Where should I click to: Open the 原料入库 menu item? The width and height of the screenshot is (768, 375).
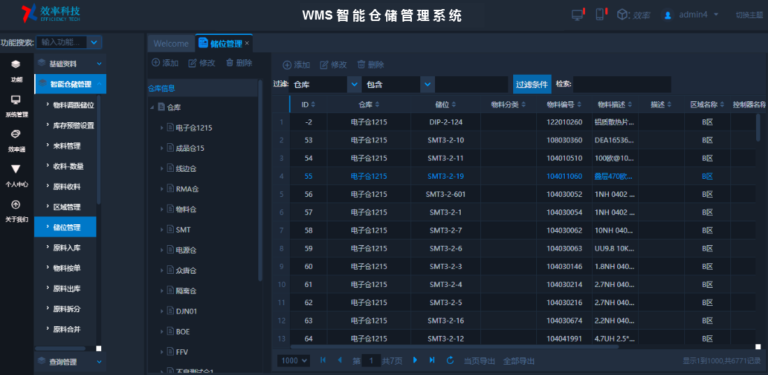(x=66, y=248)
